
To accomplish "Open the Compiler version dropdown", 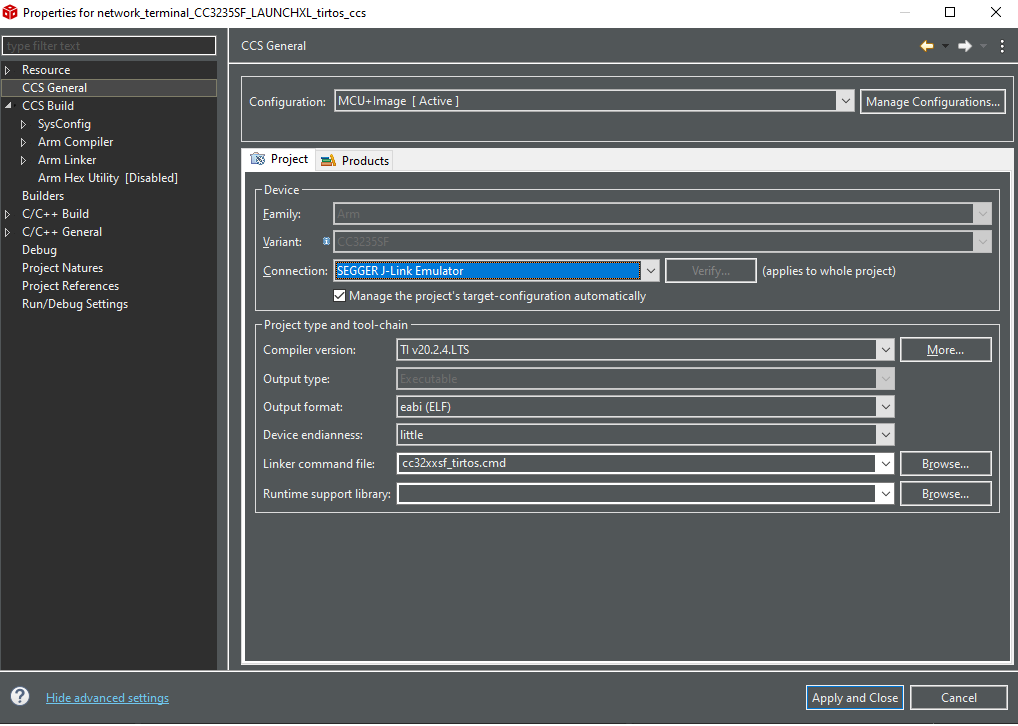I will [x=885, y=349].
